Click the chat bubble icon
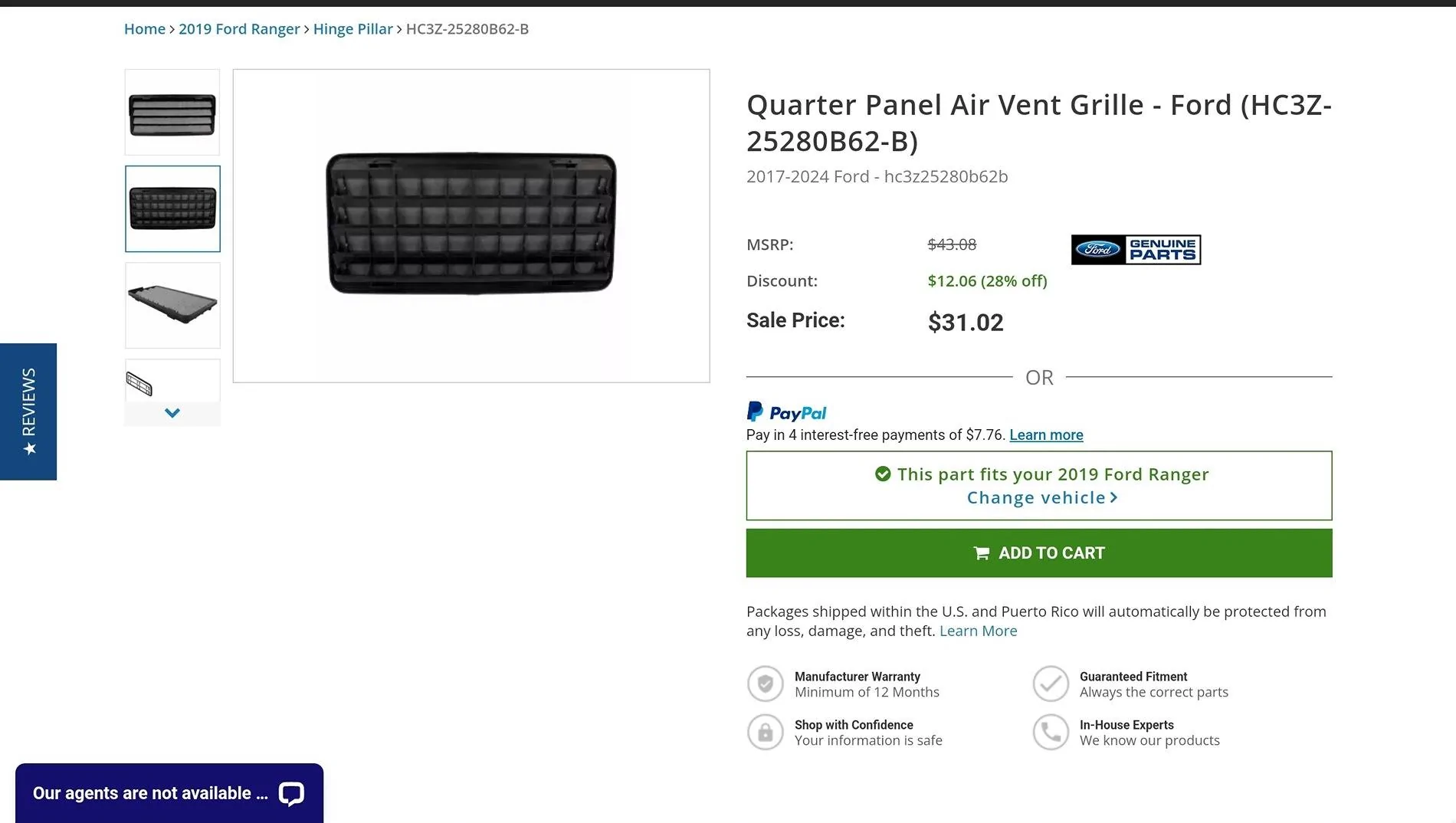The width and height of the screenshot is (1456, 823). click(291, 794)
